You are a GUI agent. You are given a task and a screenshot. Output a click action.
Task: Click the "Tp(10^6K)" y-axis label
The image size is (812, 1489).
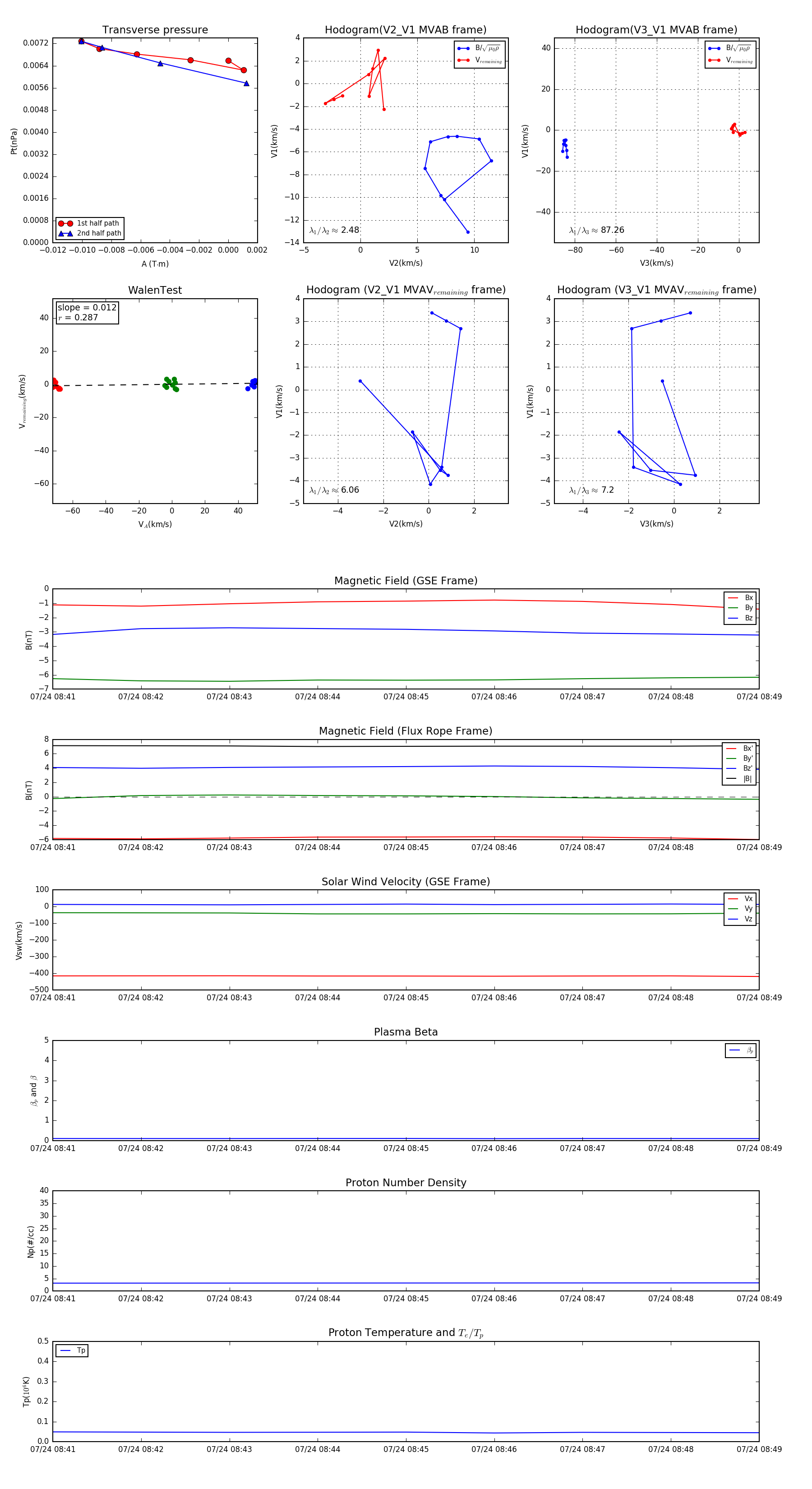click(26, 1391)
